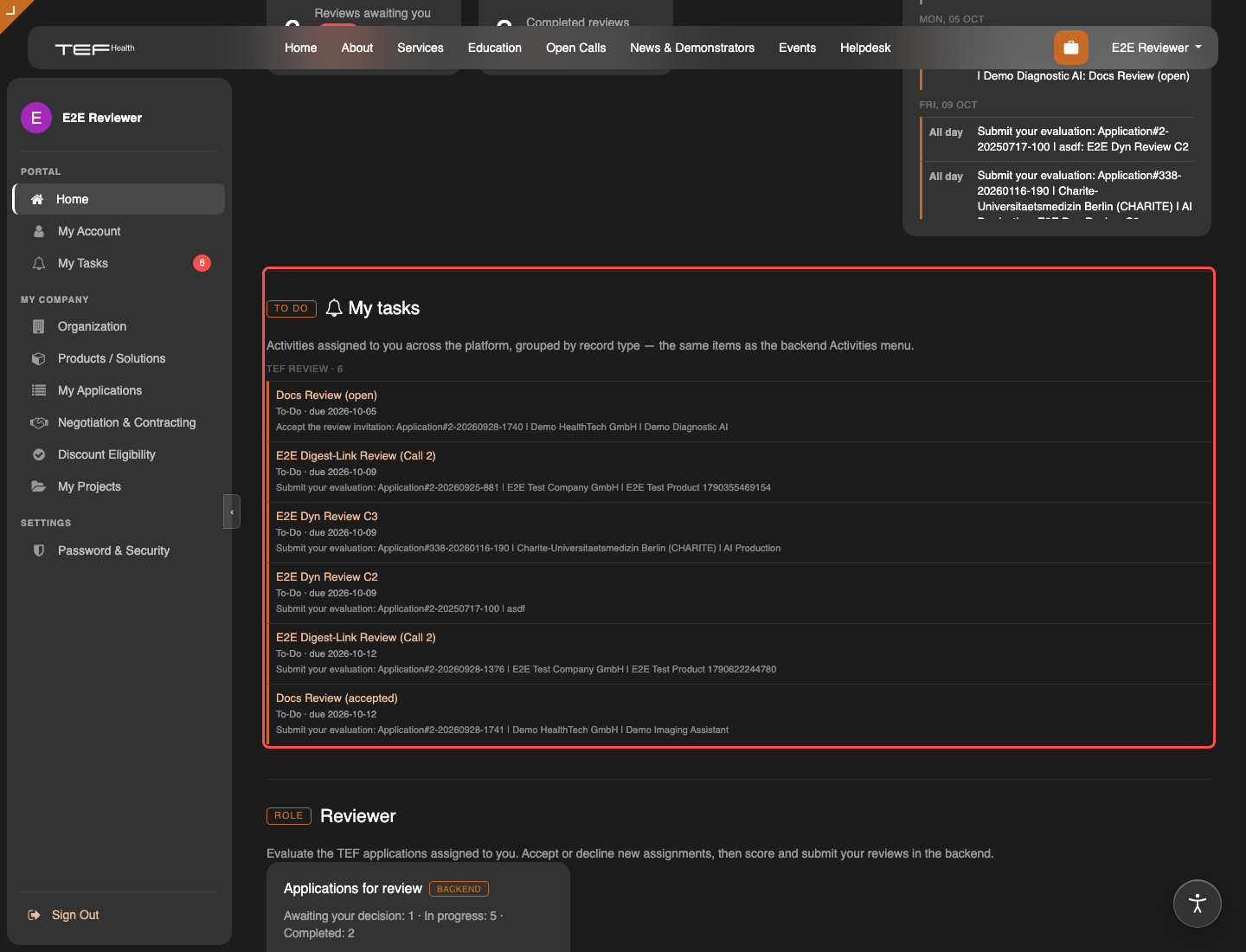This screenshot has width=1246, height=952.
Task: Open News & Demonstrators menu item
Action: [692, 48]
